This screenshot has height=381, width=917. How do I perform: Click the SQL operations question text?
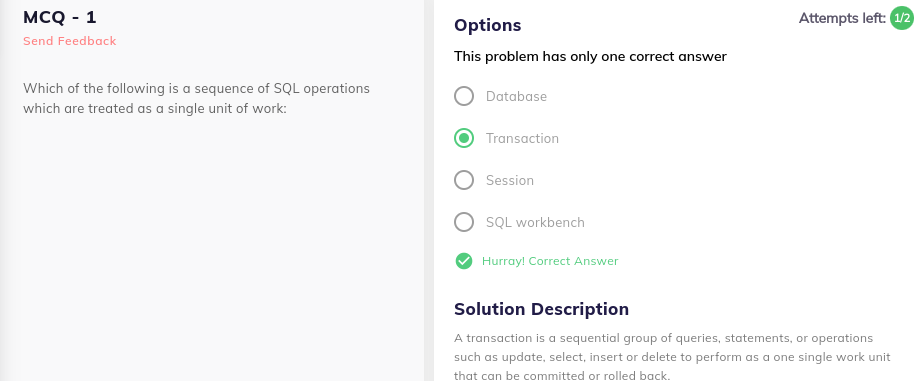[196, 98]
